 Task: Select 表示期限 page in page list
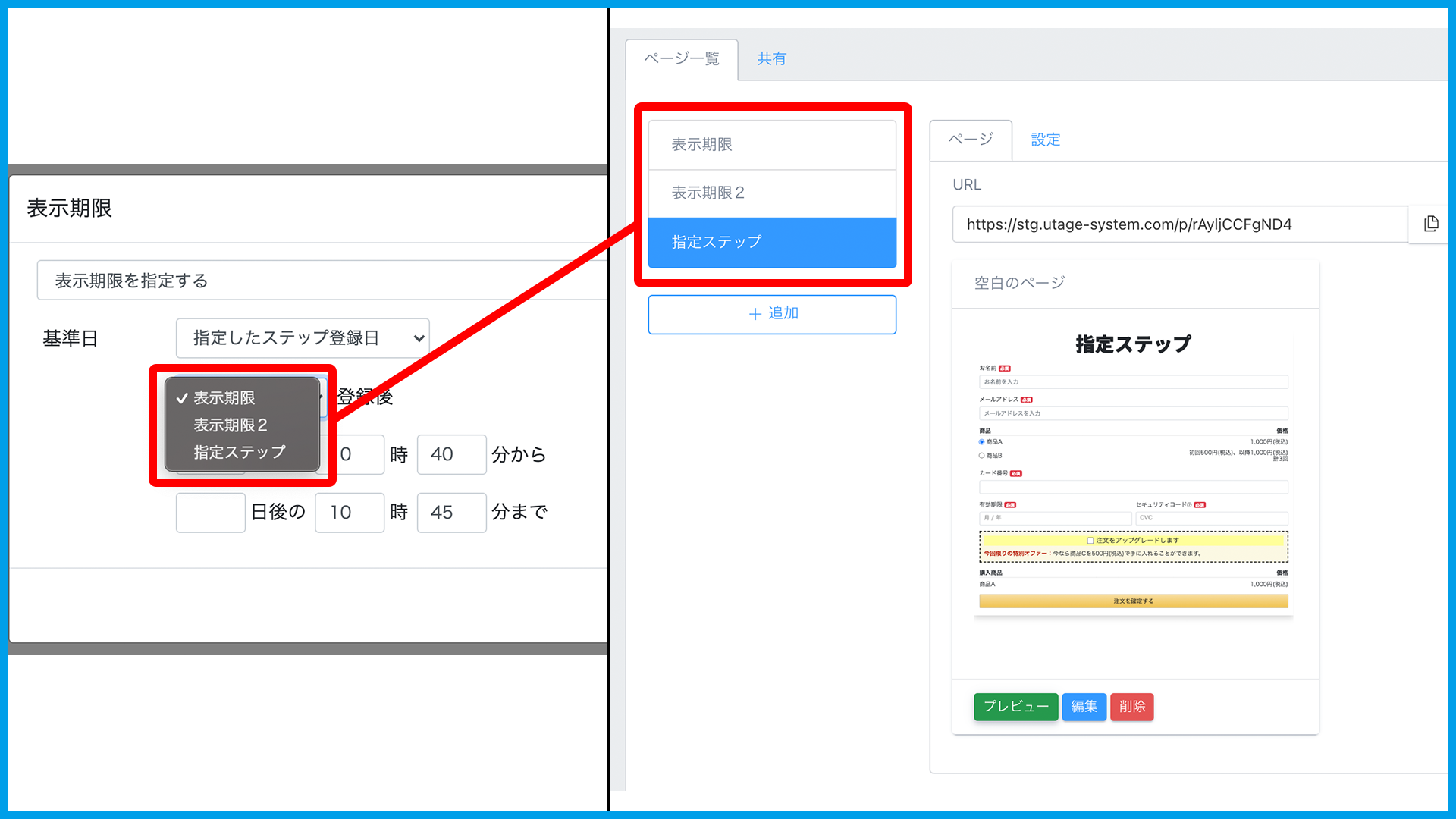coord(772,144)
